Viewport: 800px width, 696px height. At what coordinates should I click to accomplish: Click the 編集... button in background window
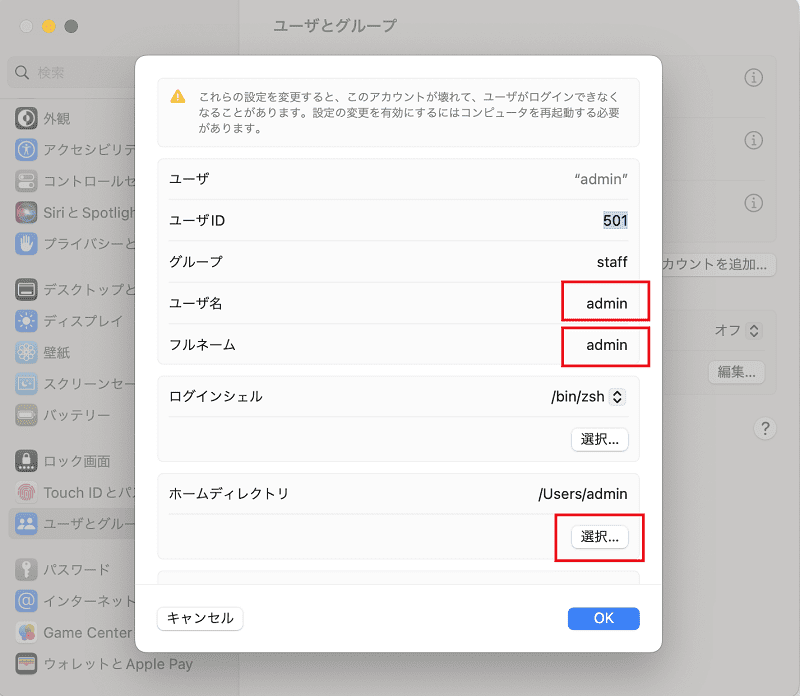click(x=737, y=371)
